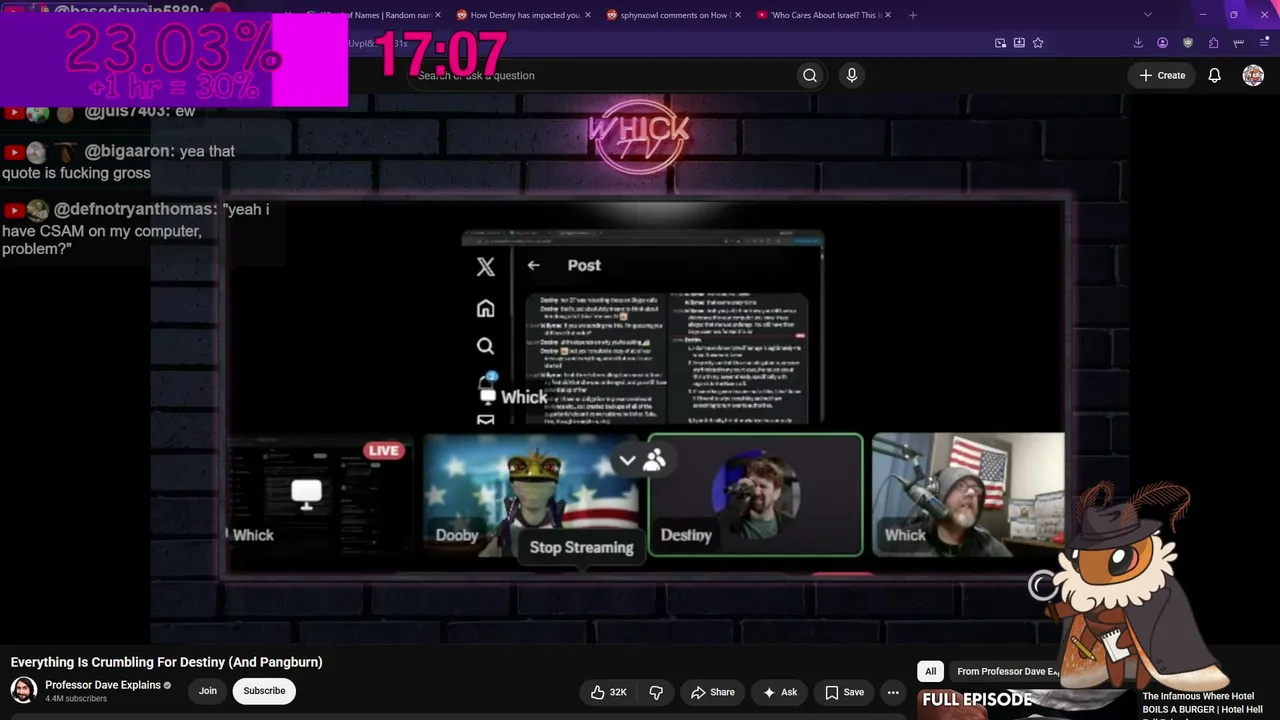Click the participants people icon
Image resolution: width=1280 pixels, height=720 pixels.
click(654, 460)
